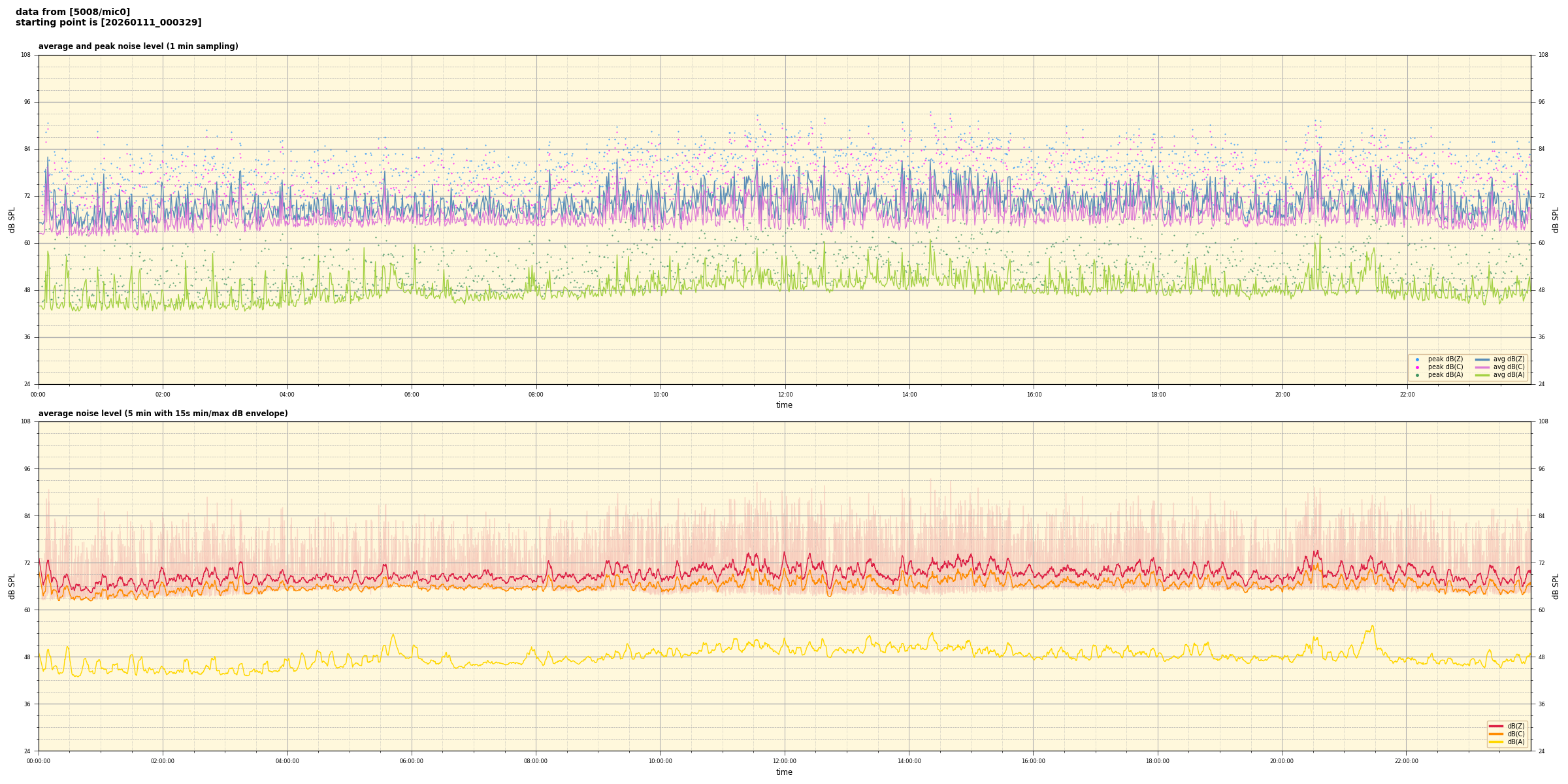Click the 22:00 tick label on top chart
This screenshot has height=784, width=1568.
pos(1407,395)
